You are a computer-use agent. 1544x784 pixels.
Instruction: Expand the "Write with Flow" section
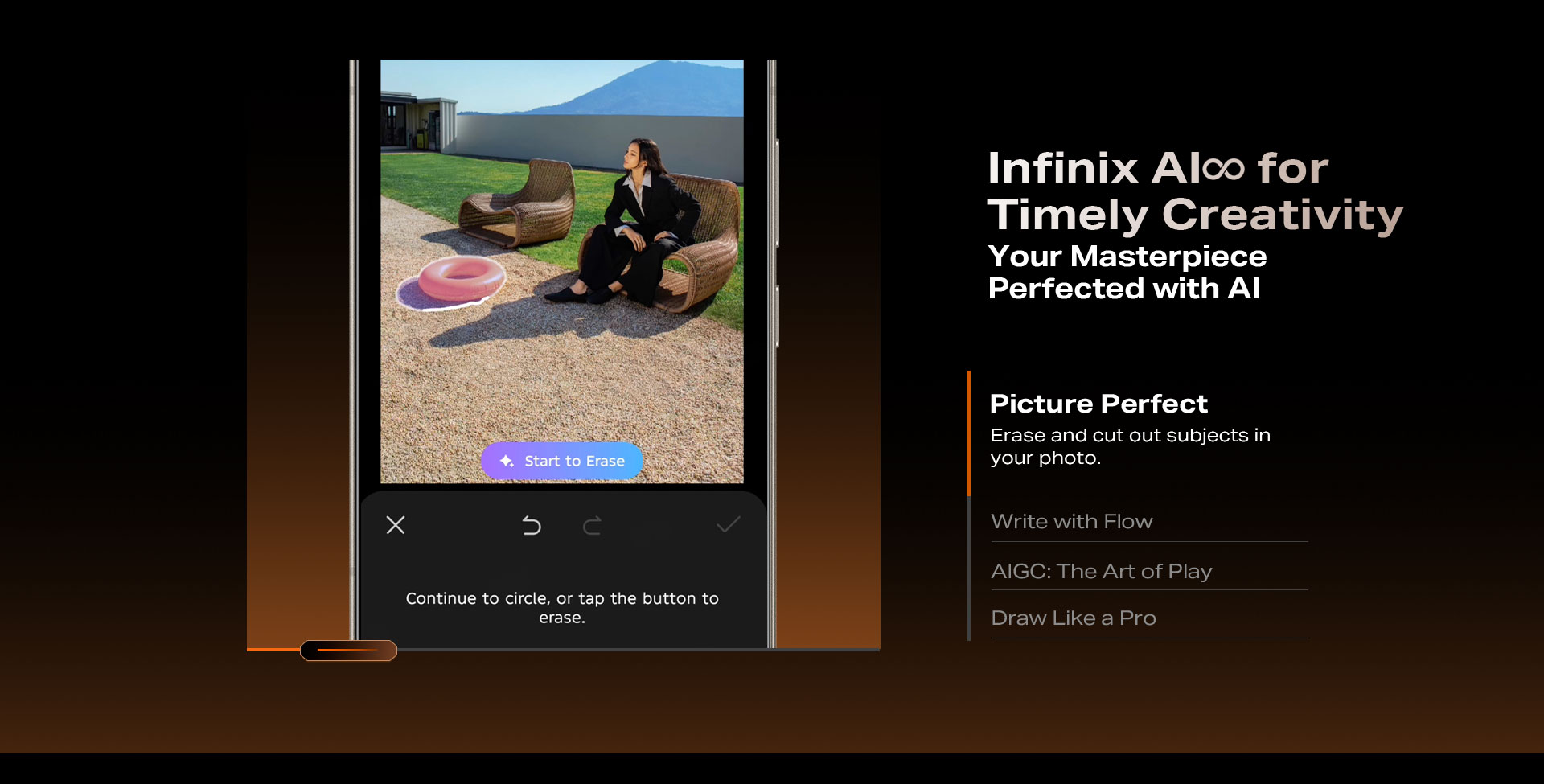[x=1072, y=522]
